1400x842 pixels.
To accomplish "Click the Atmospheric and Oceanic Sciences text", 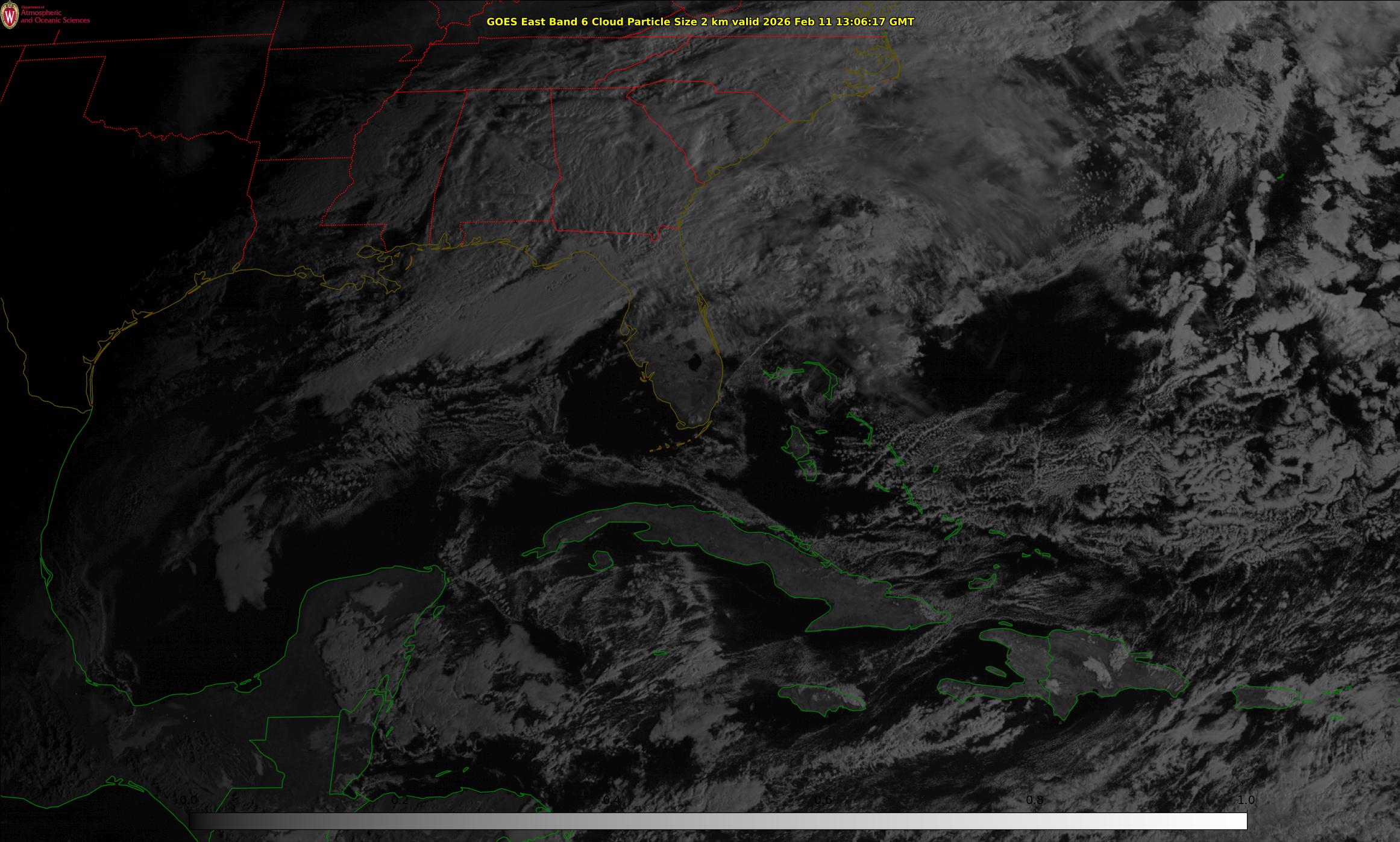I will coord(55,17).
